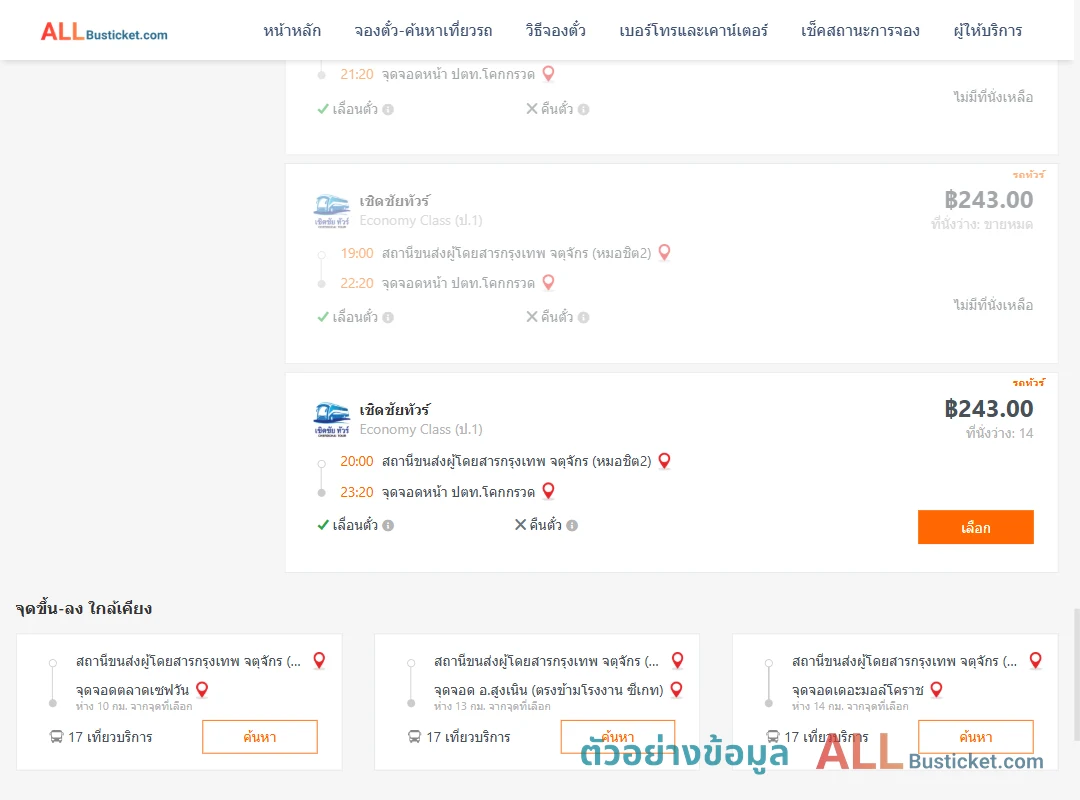Click the ค้นหา button for จุดจอดตลาดเซฟวัน
Screen dimensions: 1080x800
click(x=260, y=737)
